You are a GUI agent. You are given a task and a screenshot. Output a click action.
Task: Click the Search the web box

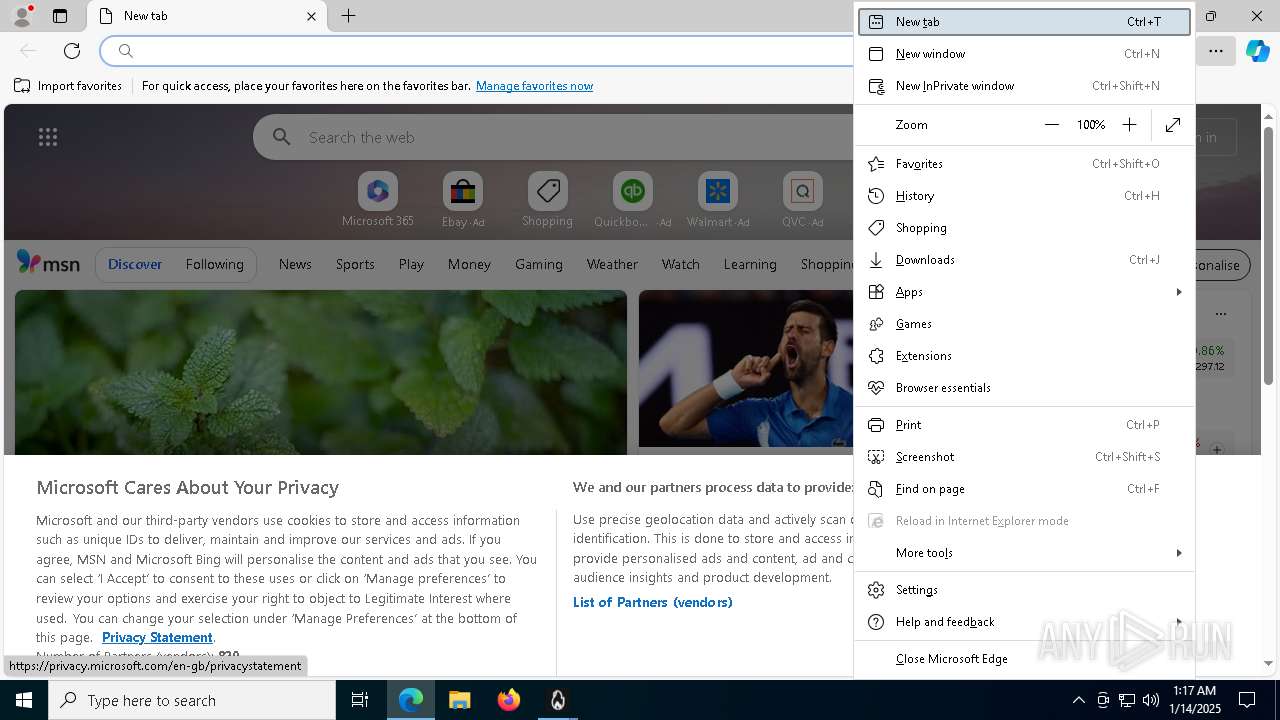(x=555, y=138)
